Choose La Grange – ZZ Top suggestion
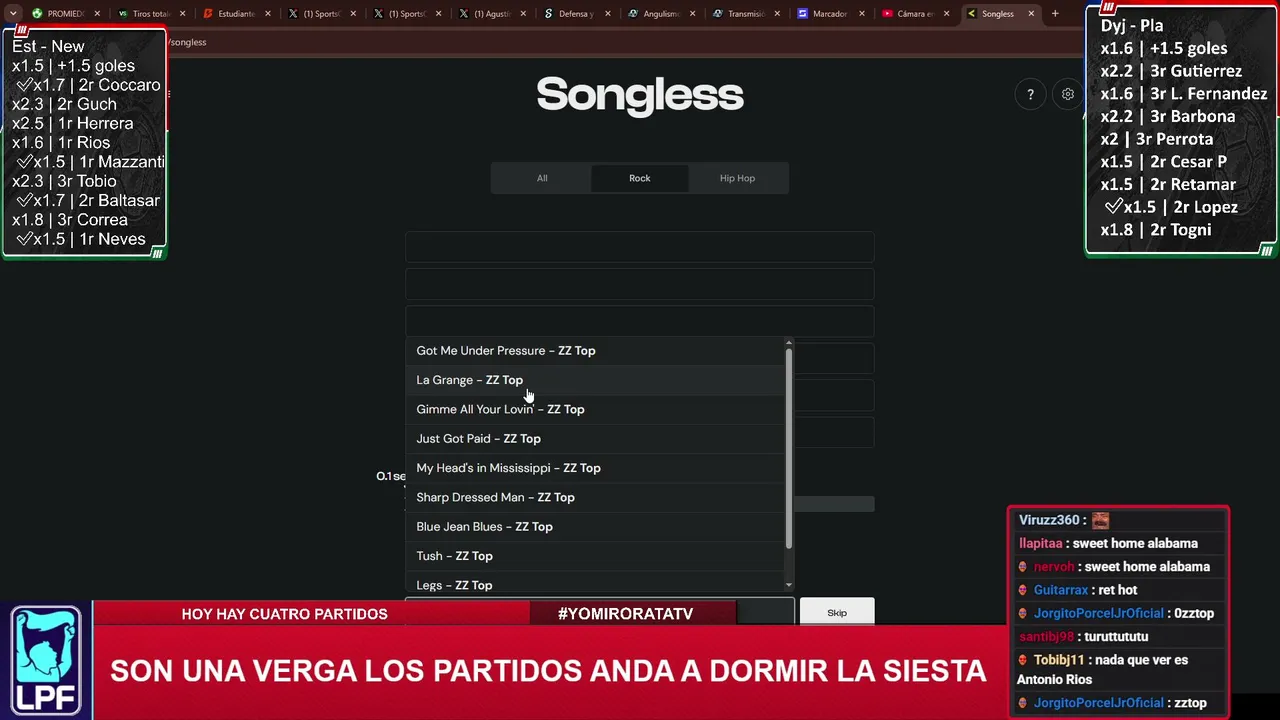This screenshot has width=1280, height=720. 595,380
